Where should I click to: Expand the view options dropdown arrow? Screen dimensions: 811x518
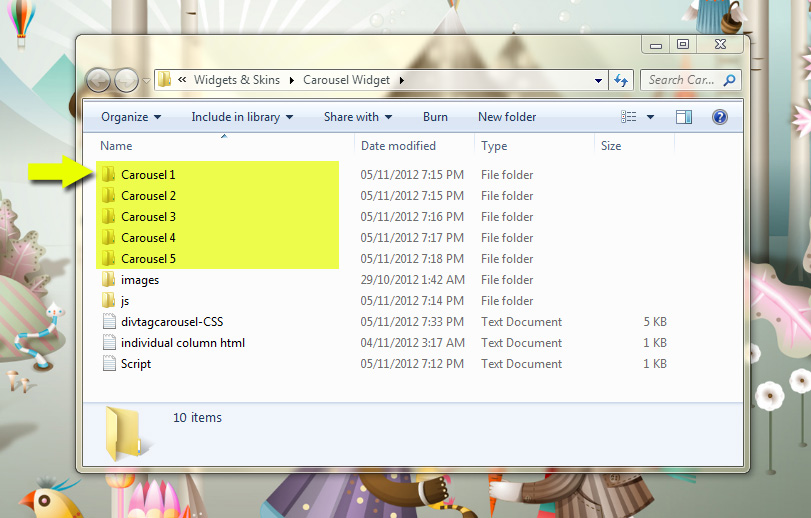click(x=650, y=117)
